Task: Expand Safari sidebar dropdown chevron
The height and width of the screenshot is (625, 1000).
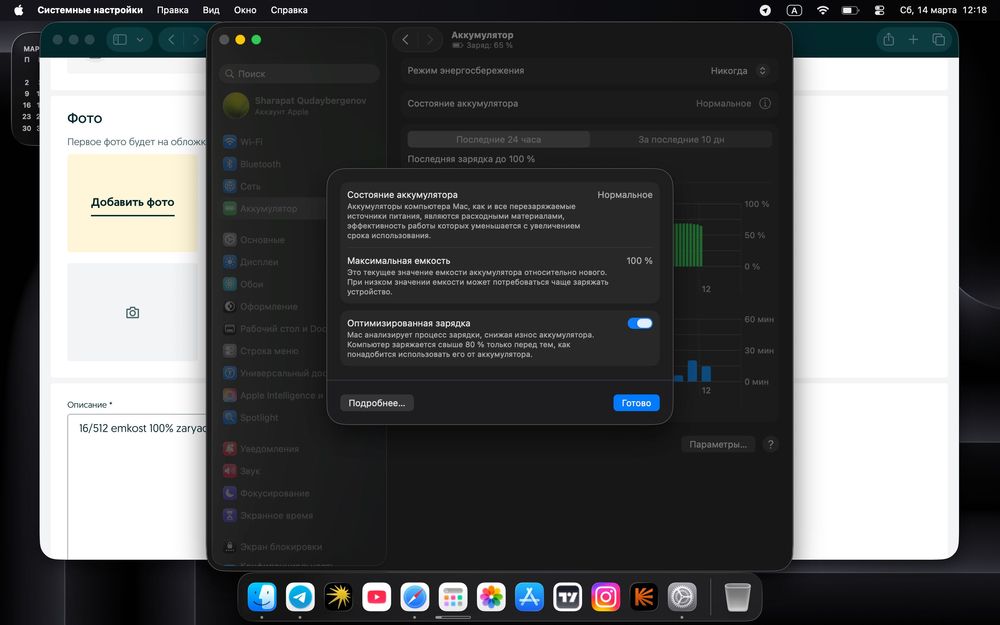Action: coord(140,40)
